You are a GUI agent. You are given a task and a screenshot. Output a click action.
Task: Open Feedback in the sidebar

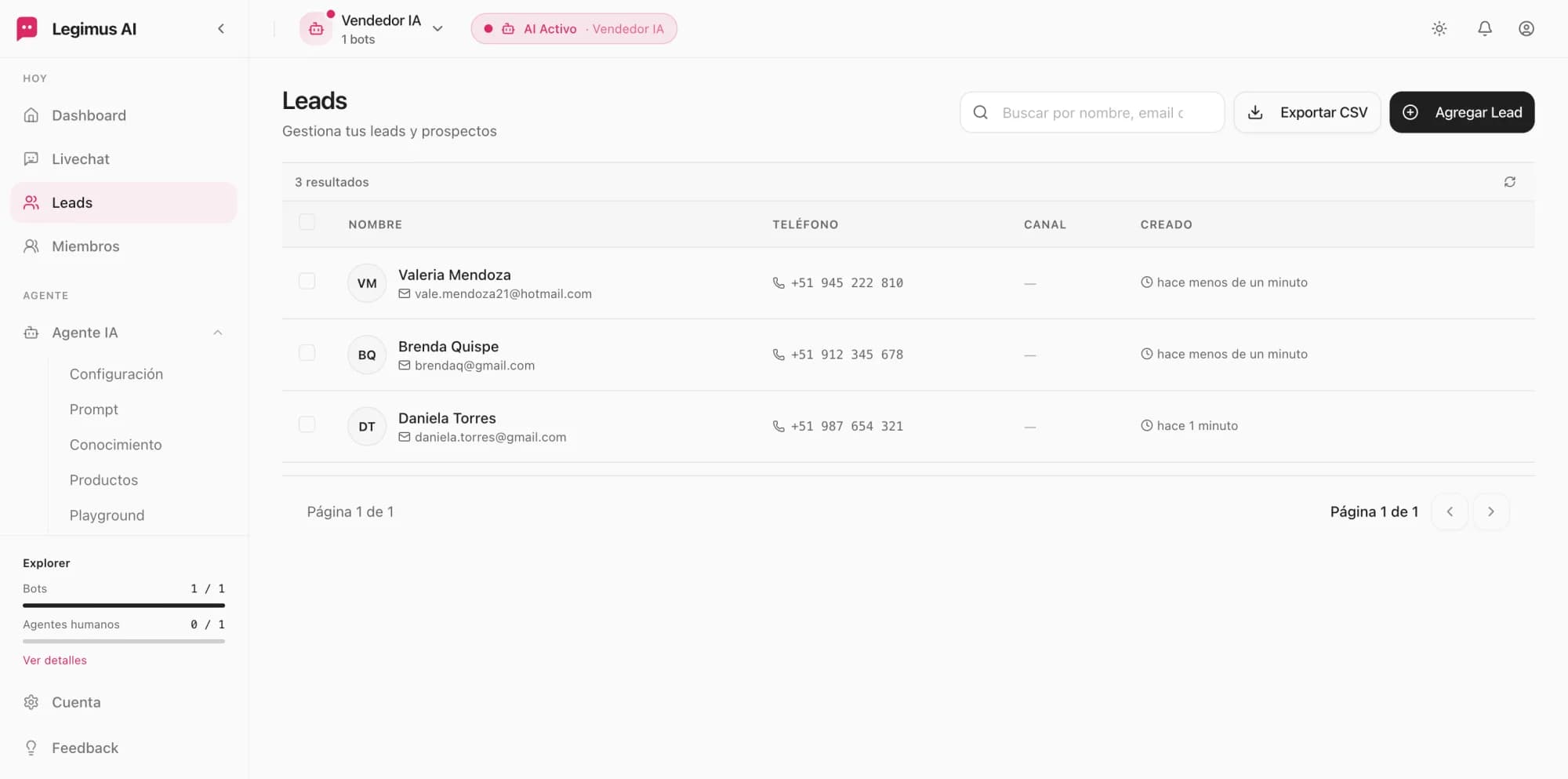124,748
